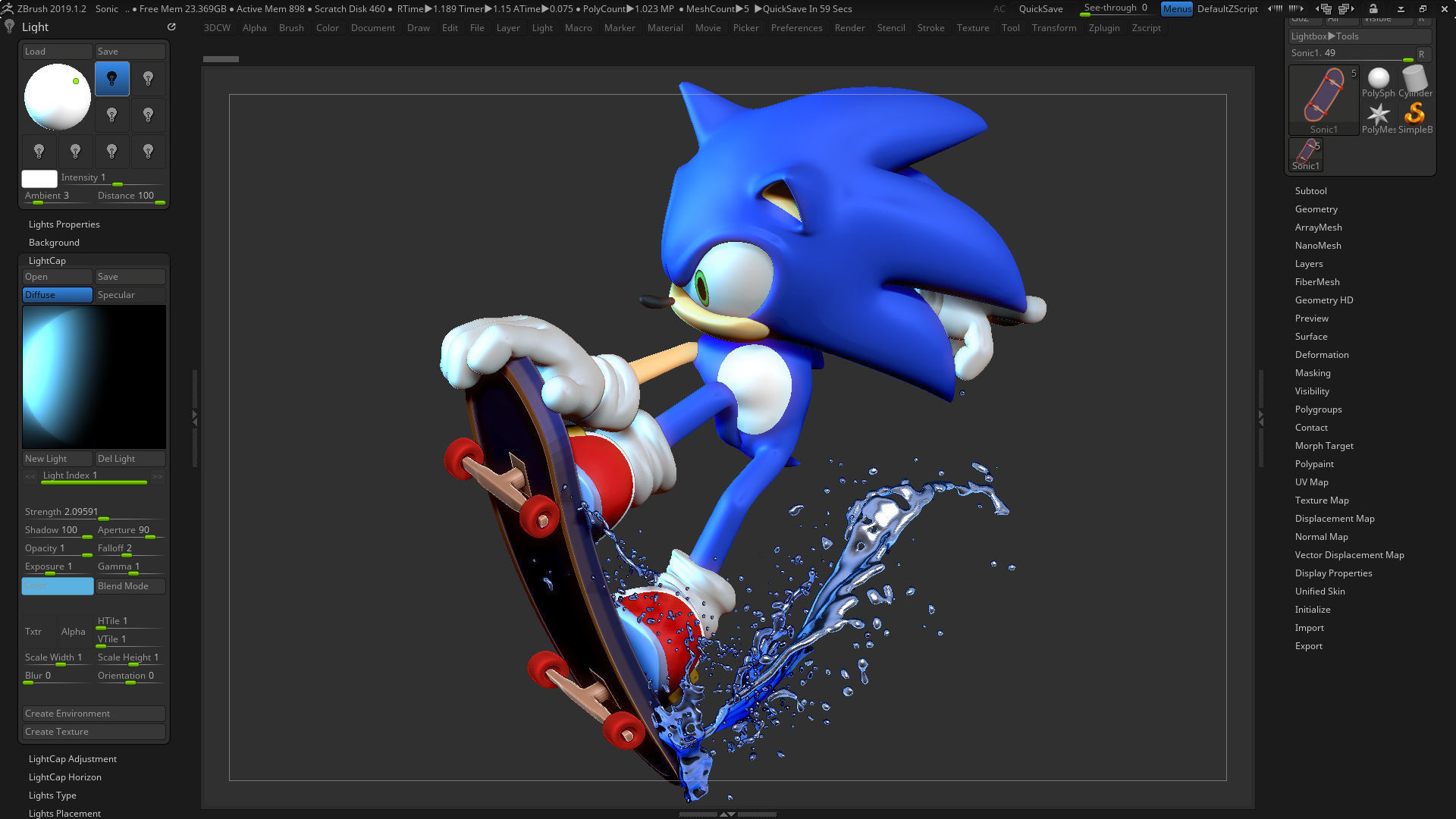Select the small Sonic1 recent tool icon

[1306, 155]
